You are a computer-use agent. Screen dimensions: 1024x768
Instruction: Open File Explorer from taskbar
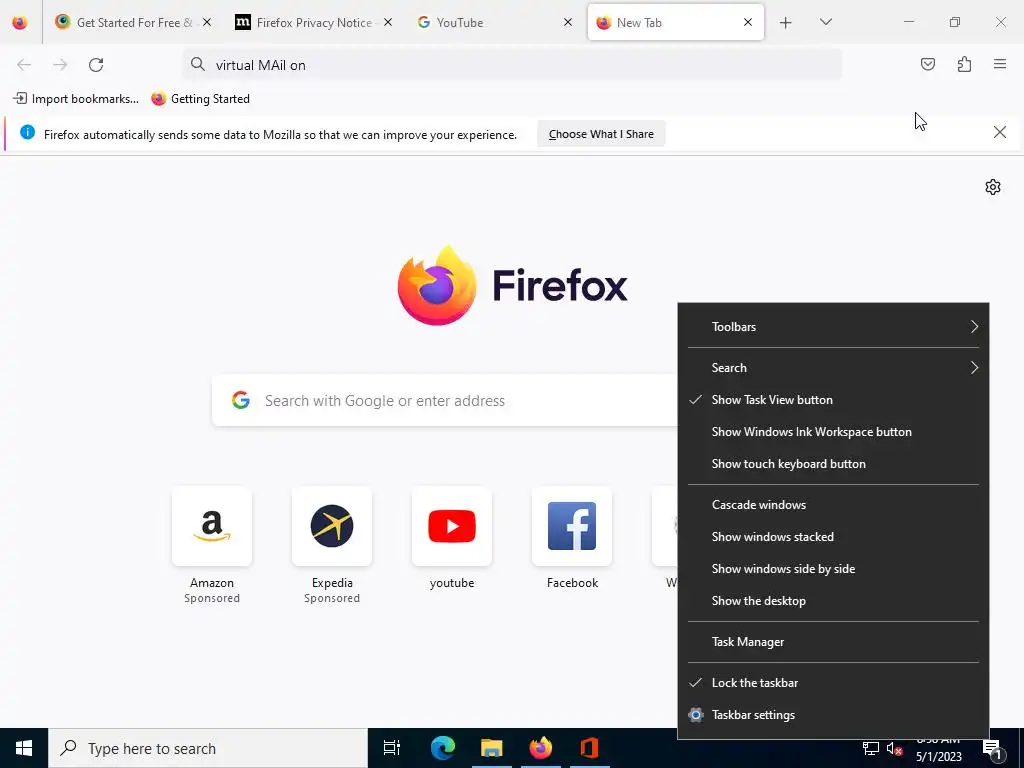click(491, 748)
